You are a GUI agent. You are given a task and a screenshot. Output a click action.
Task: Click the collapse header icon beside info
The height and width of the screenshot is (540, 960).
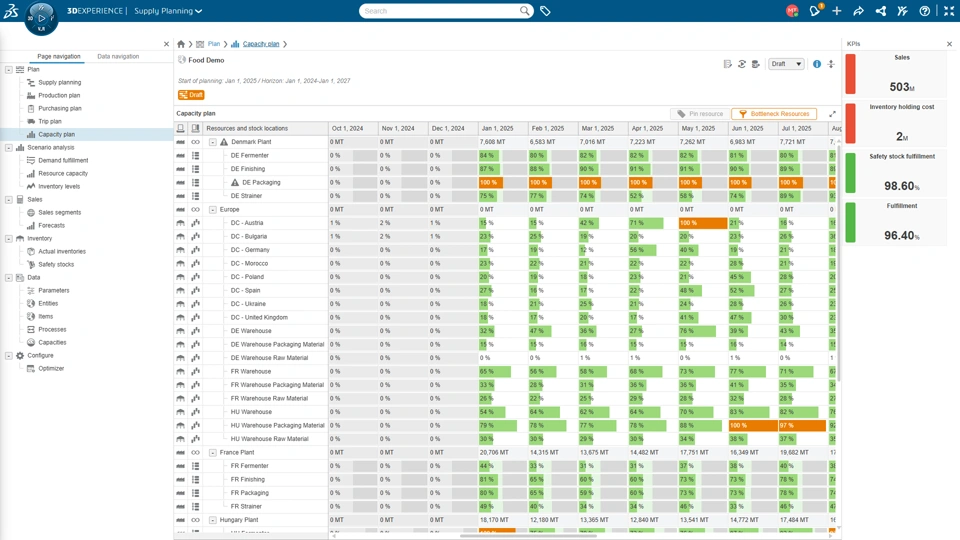[x=831, y=64]
